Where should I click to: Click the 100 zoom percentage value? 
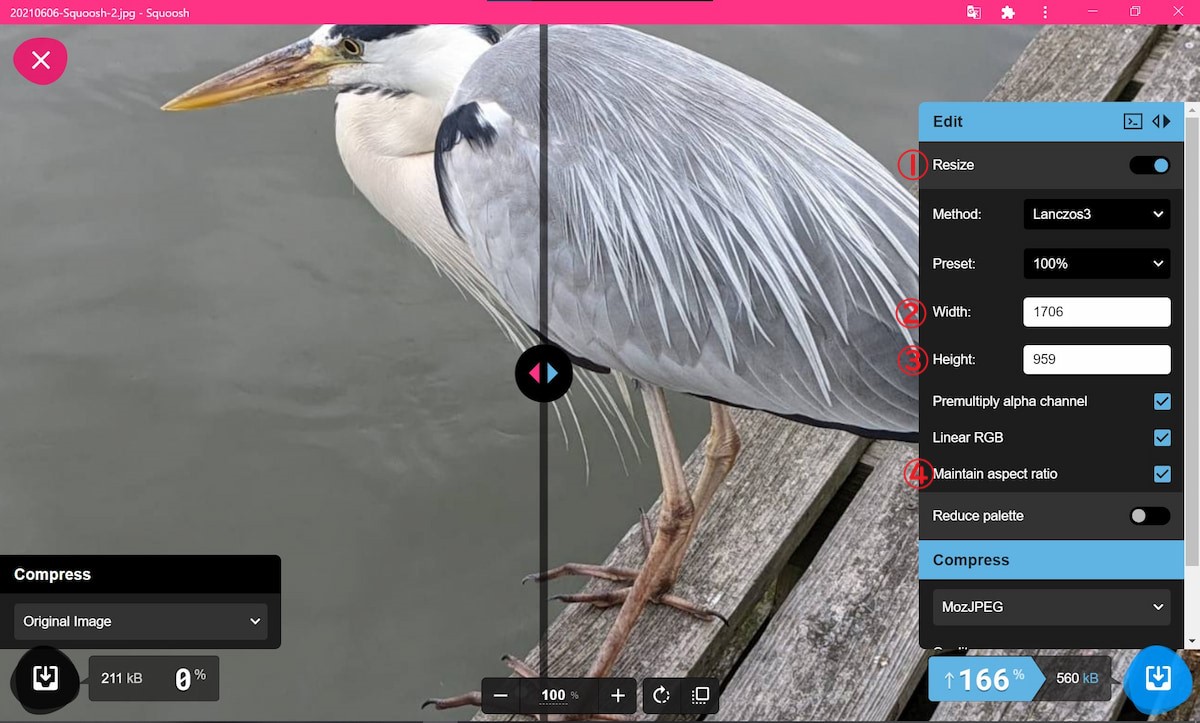click(553, 695)
